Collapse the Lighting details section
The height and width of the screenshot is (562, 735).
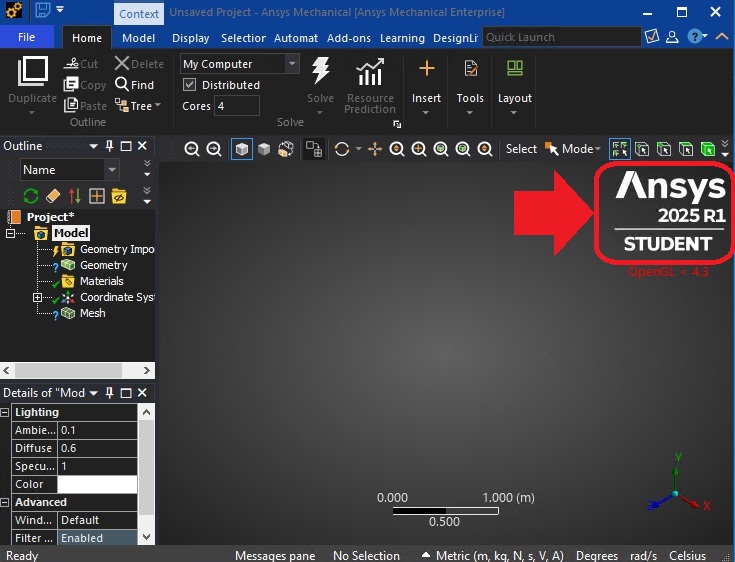click(5, 412)
